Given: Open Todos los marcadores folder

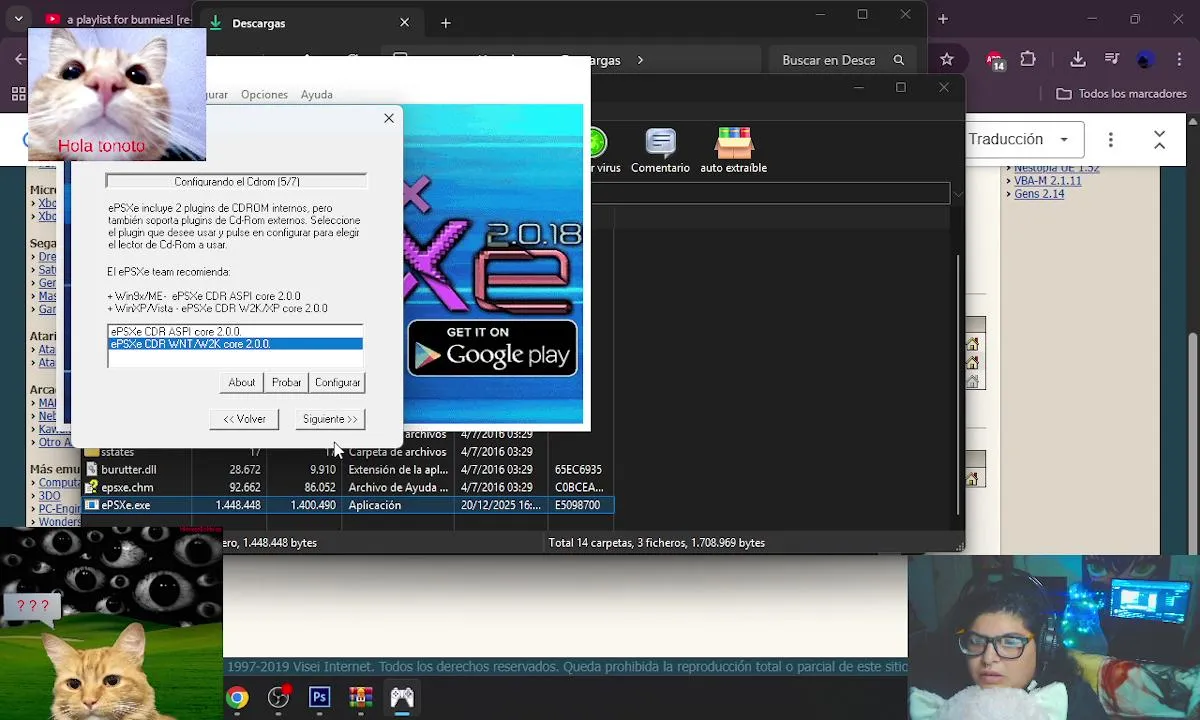Looking at the screenshot, I should pyautogui.click(x=1123, y=94).
